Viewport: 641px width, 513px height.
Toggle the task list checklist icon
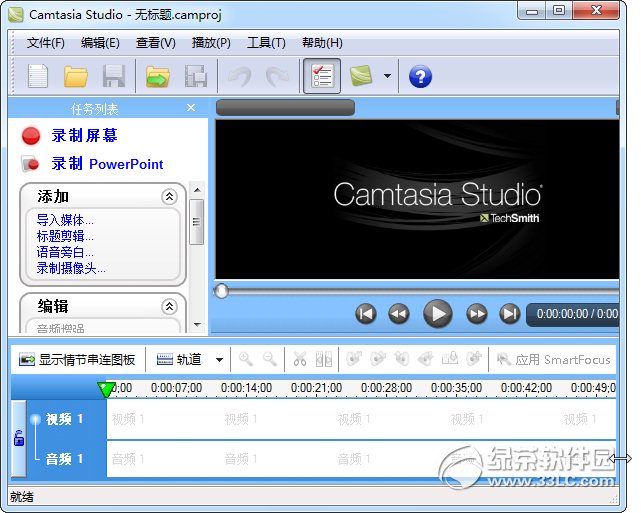click(x=322, y=76)
